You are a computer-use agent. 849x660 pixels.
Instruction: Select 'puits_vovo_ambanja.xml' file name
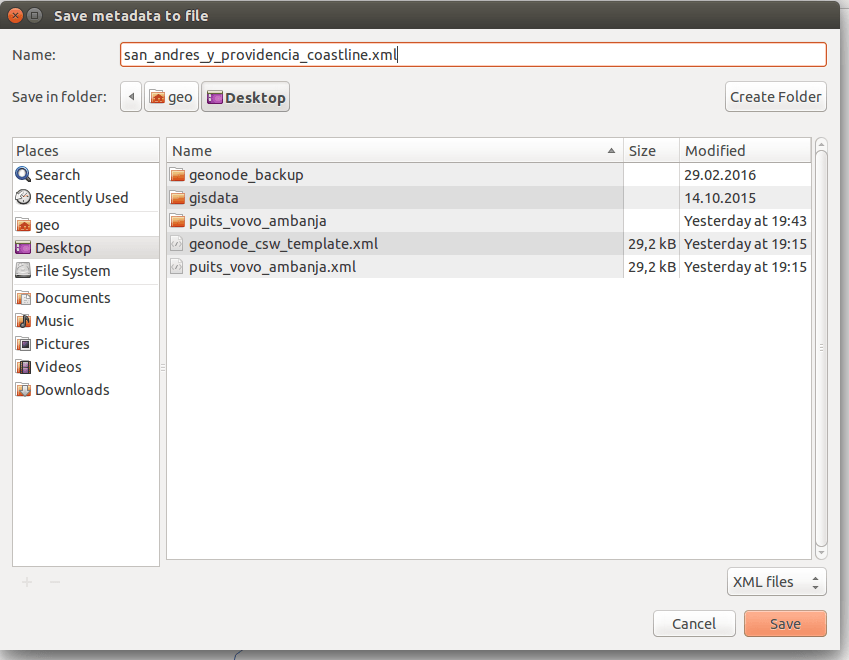tap(272, 267)
